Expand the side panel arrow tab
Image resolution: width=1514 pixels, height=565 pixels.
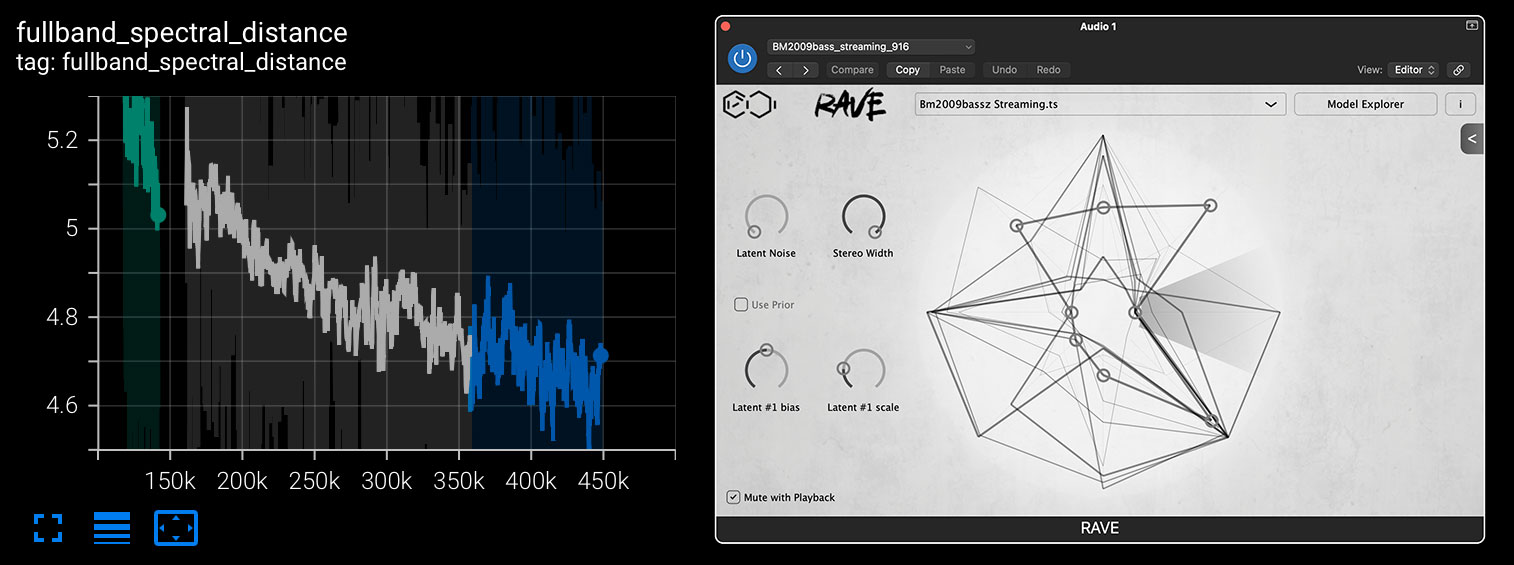pos(1472,139)
